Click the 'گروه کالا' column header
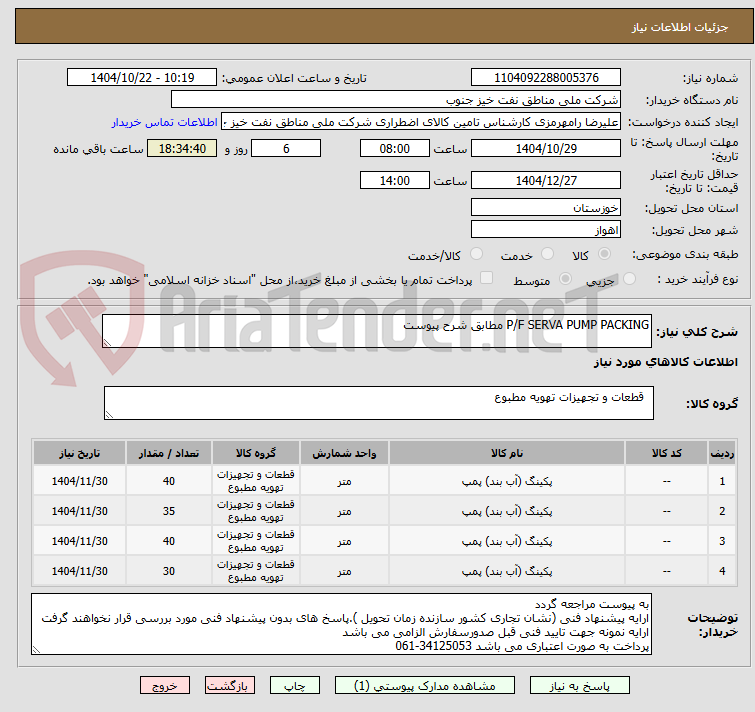The image size is (755, 712). point(256,453)
